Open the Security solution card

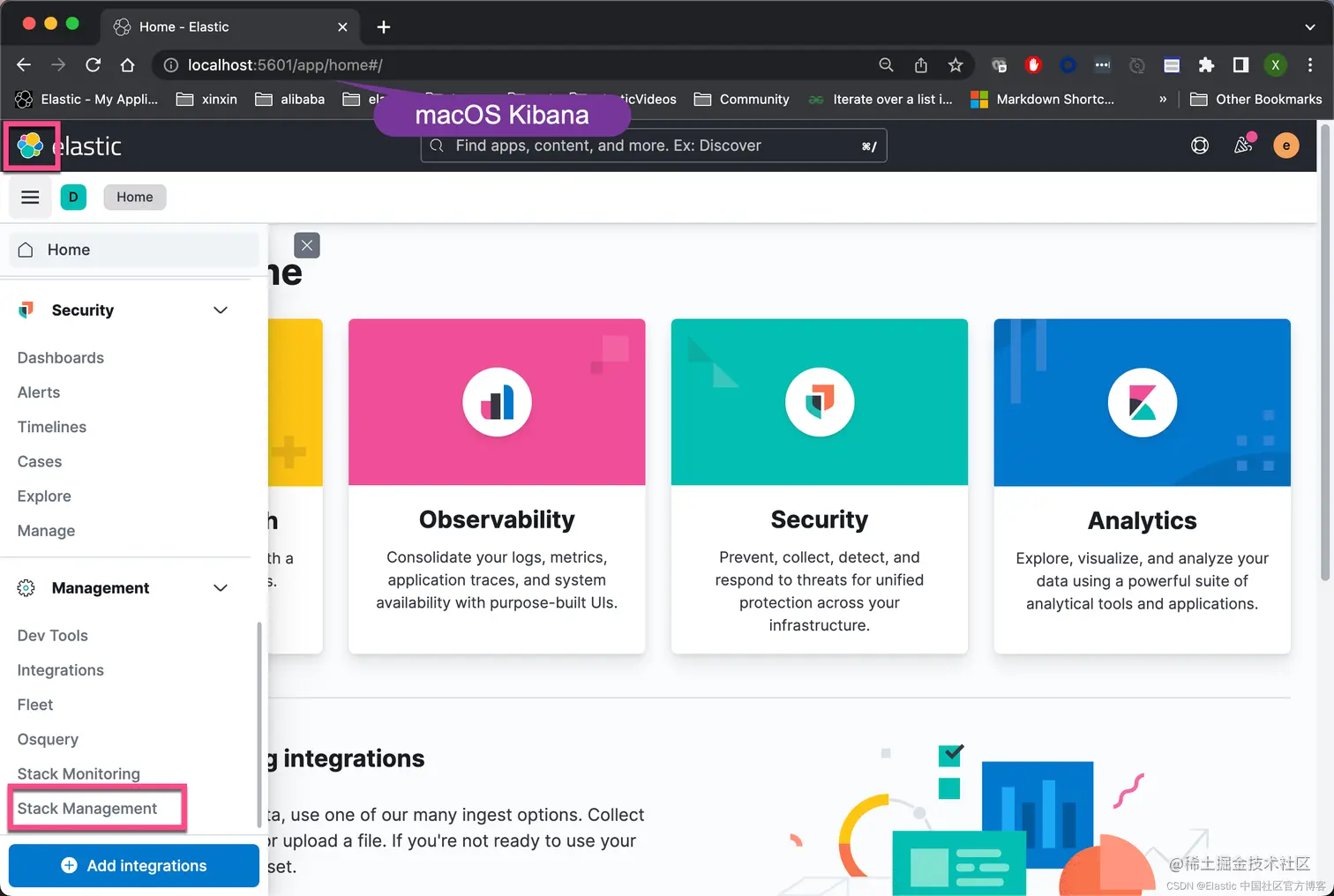coord(820,486)
